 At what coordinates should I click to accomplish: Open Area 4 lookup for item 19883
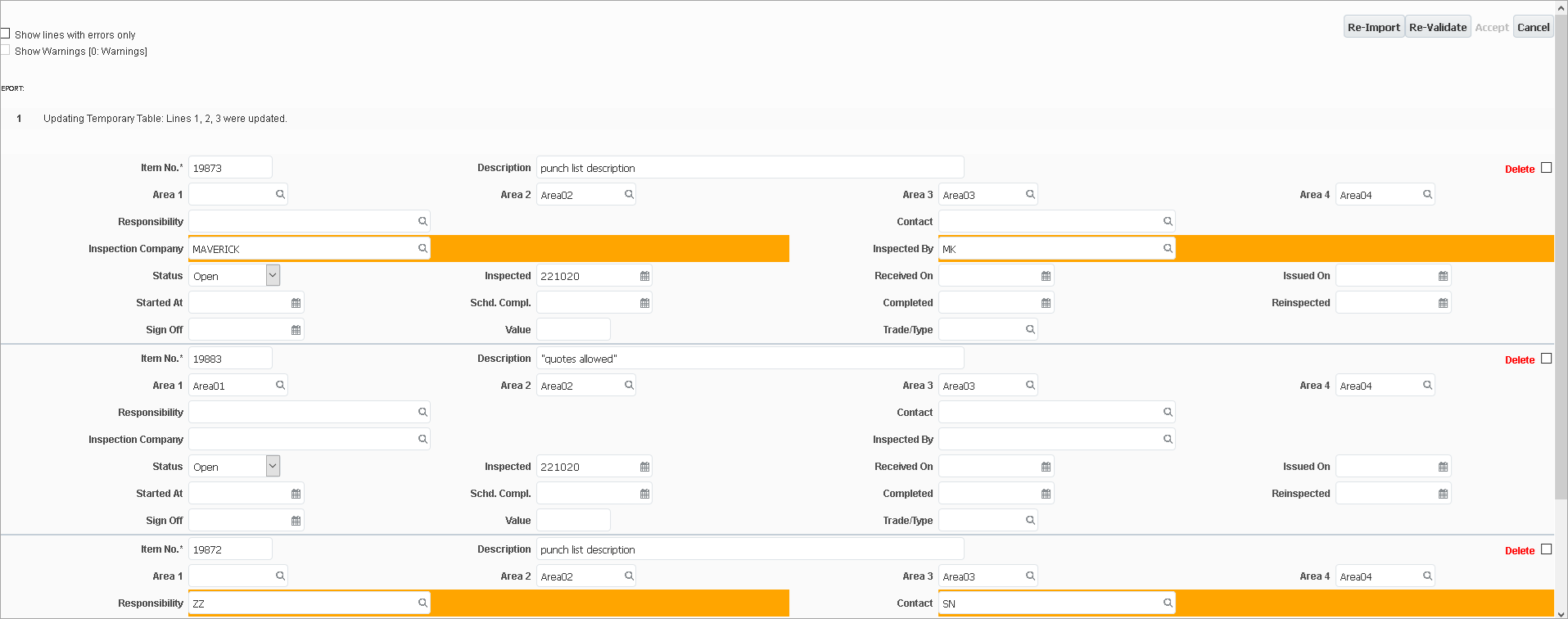[x=1427, y=385]
